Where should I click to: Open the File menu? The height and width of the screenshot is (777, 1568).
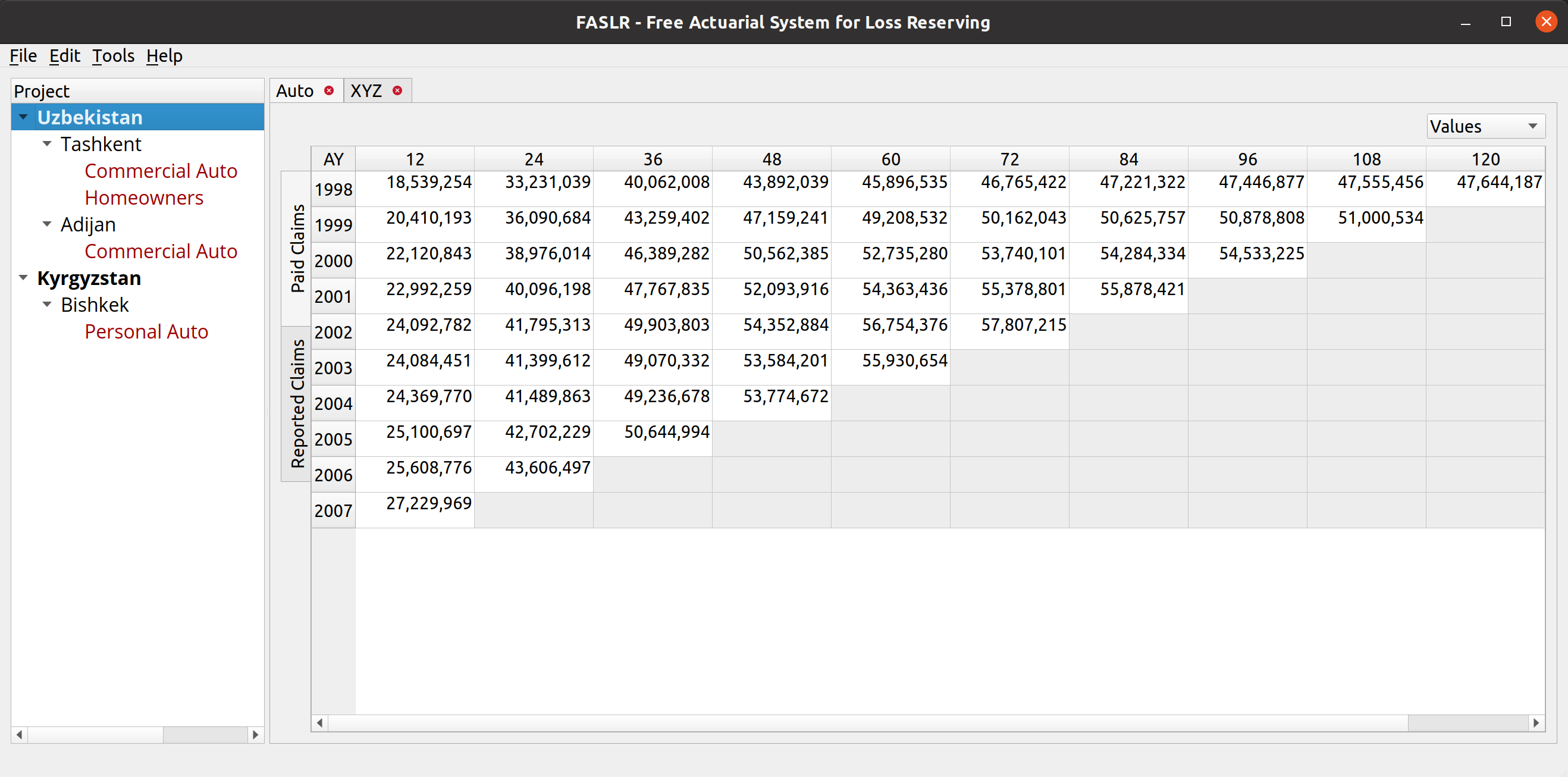pyautogui.click(x=23, y=56)
